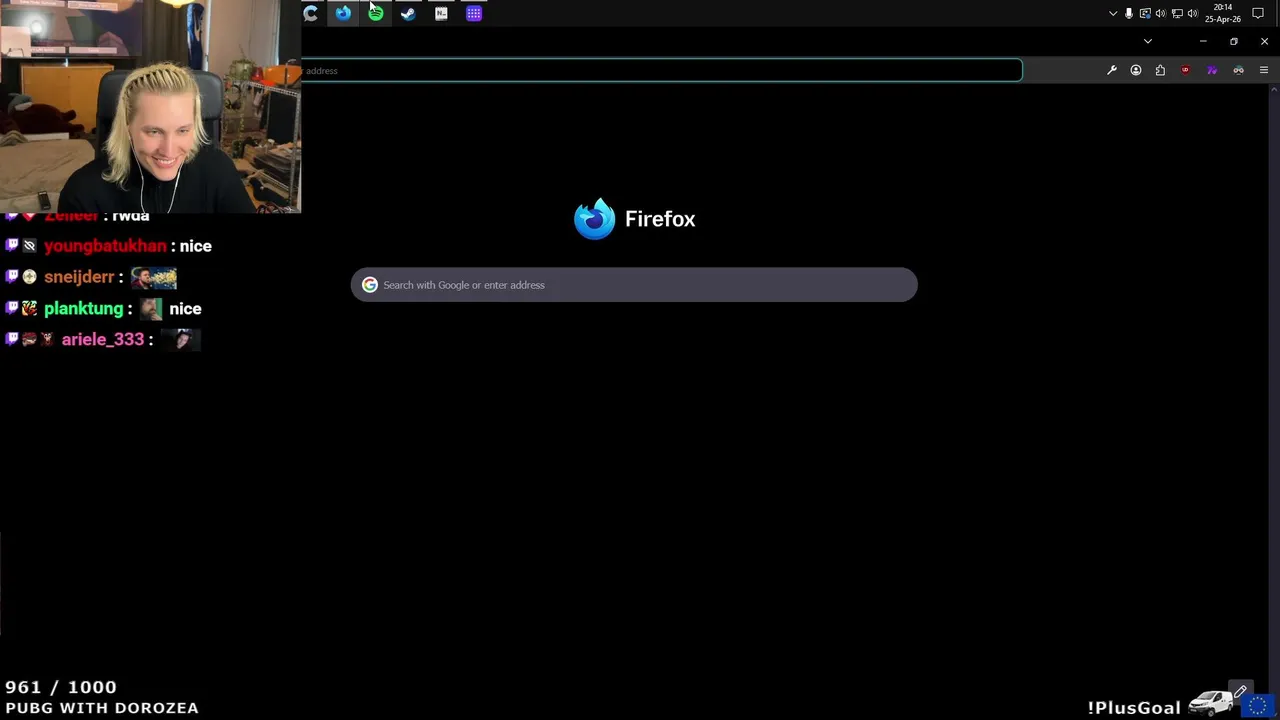Open the Firefox Developer Edition taskbar icon
Viewport: 1280px width, 720px height.
pyautogui.click(x=343, y=13)
